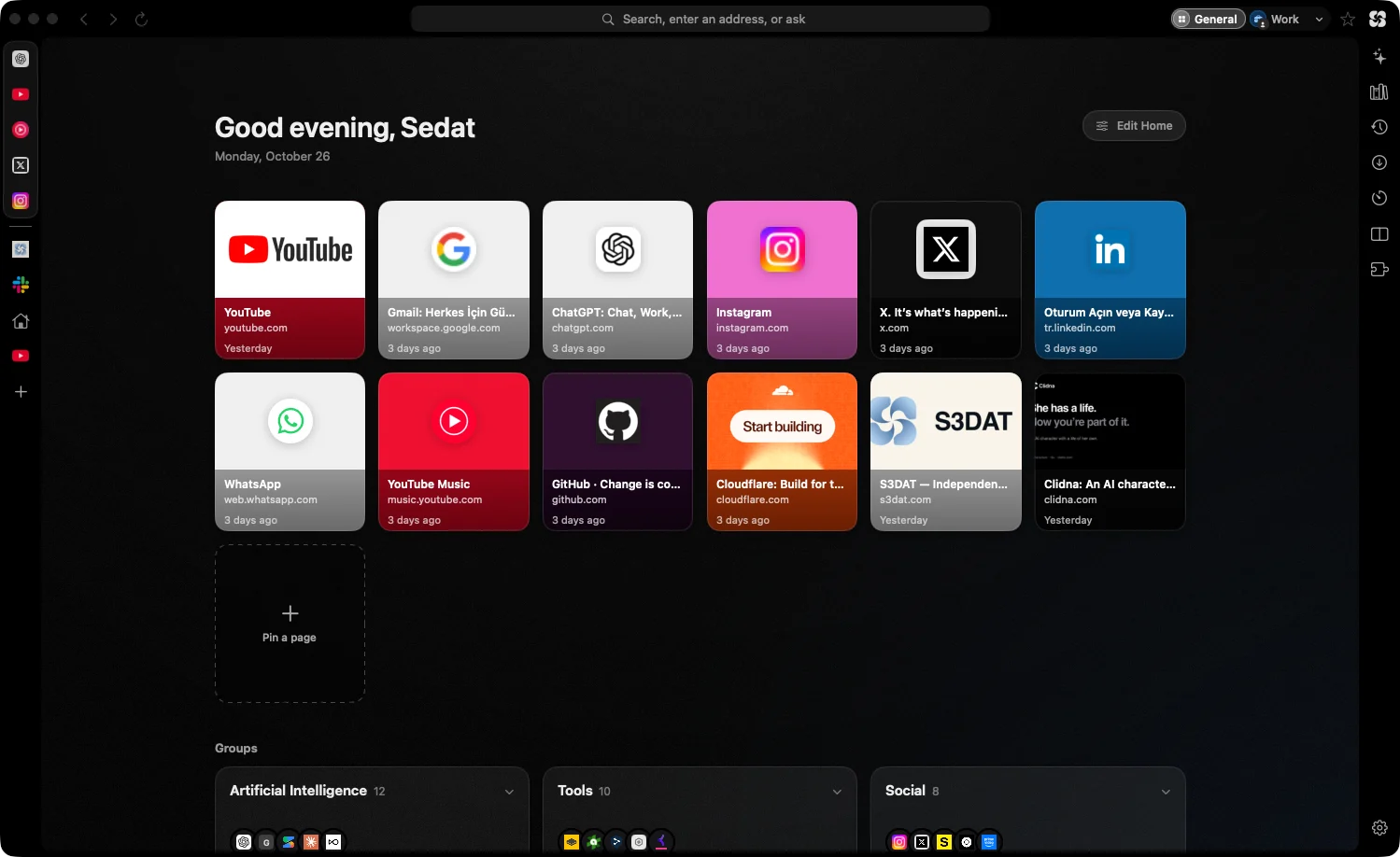Reload the current page

pyautogui.click(x=142, y=19)
